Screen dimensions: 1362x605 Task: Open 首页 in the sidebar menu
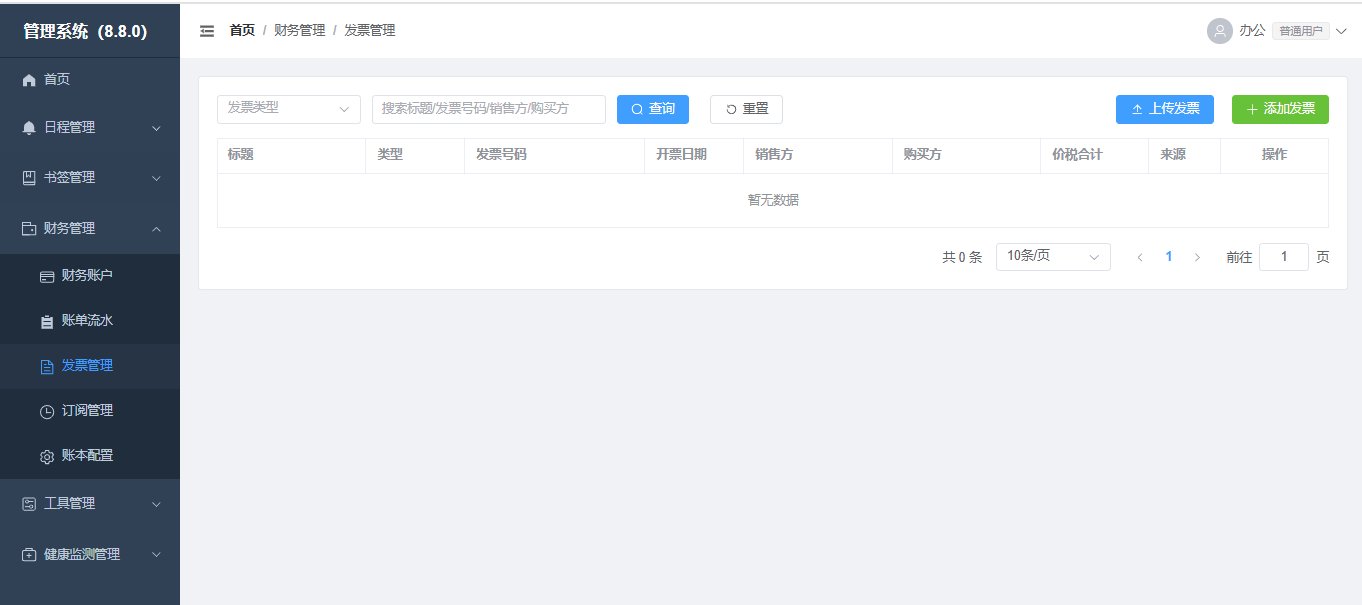click(x=90, y=80)
